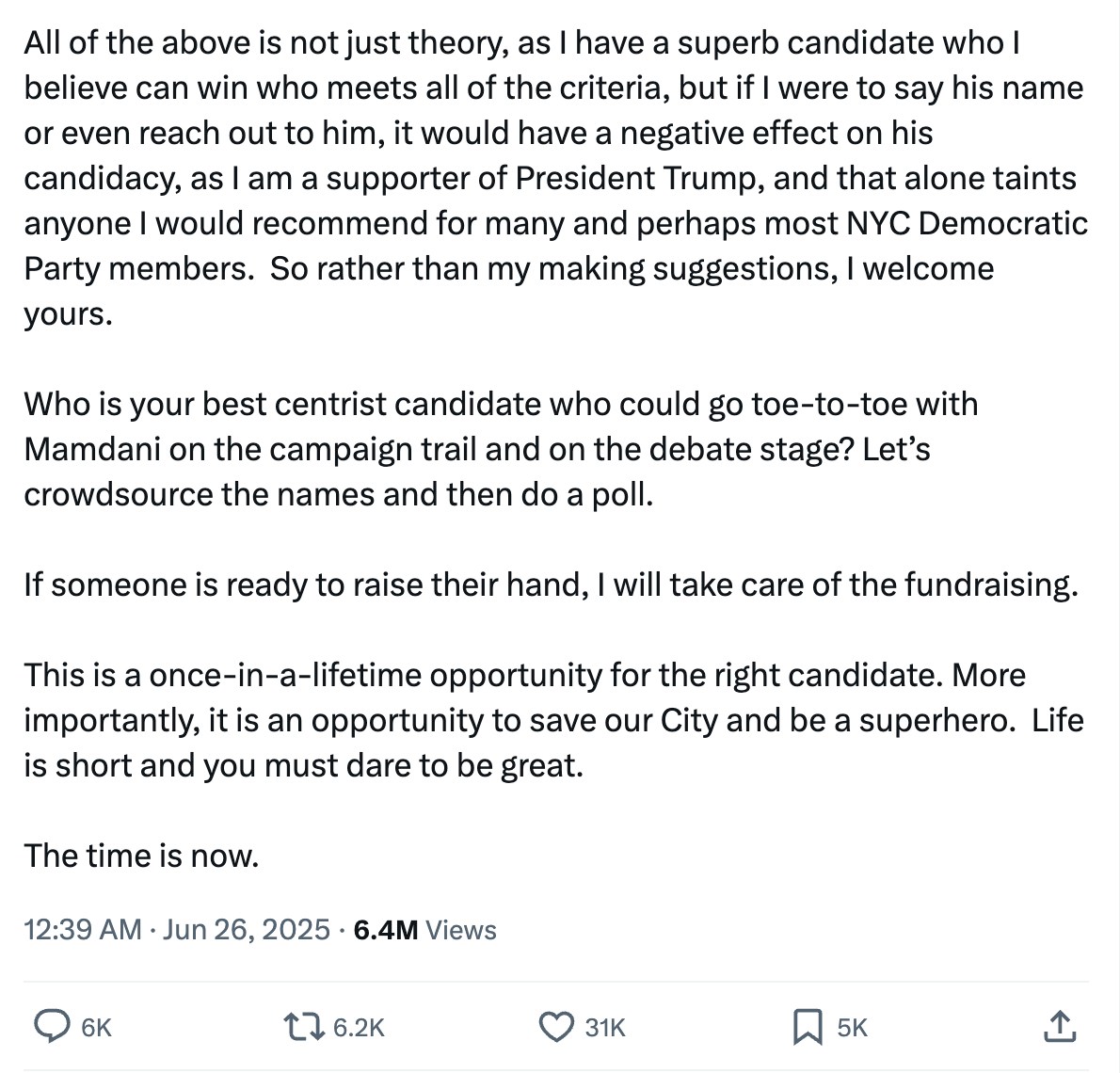
Task: Click the line 'The time is now.'
Action: [x=141, y=856]
